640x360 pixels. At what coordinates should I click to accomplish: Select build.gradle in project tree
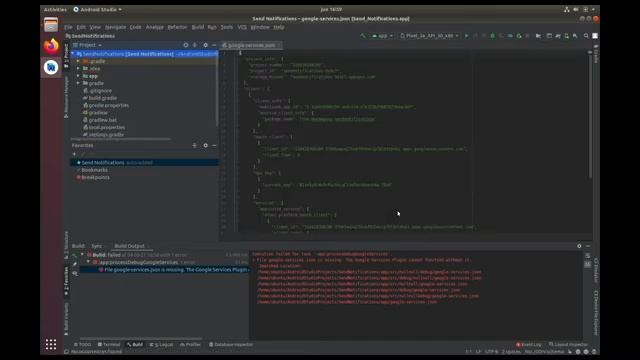click(100, 98)
